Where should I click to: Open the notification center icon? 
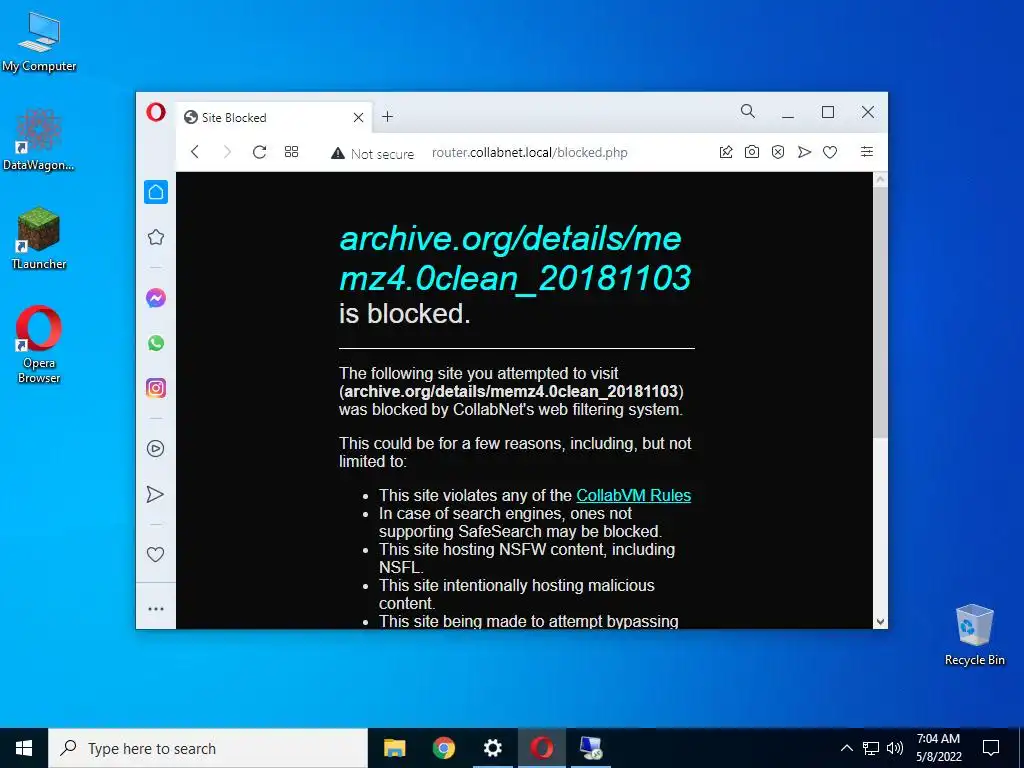[991, 748]
